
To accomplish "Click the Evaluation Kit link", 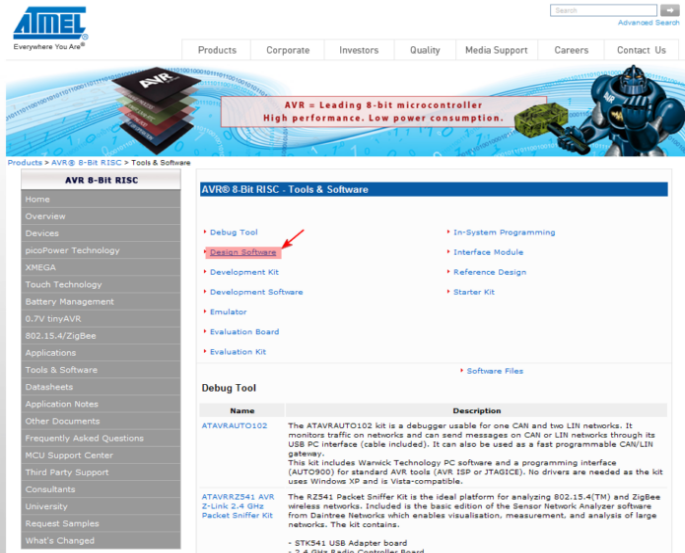I will click(x=238, y=352).
